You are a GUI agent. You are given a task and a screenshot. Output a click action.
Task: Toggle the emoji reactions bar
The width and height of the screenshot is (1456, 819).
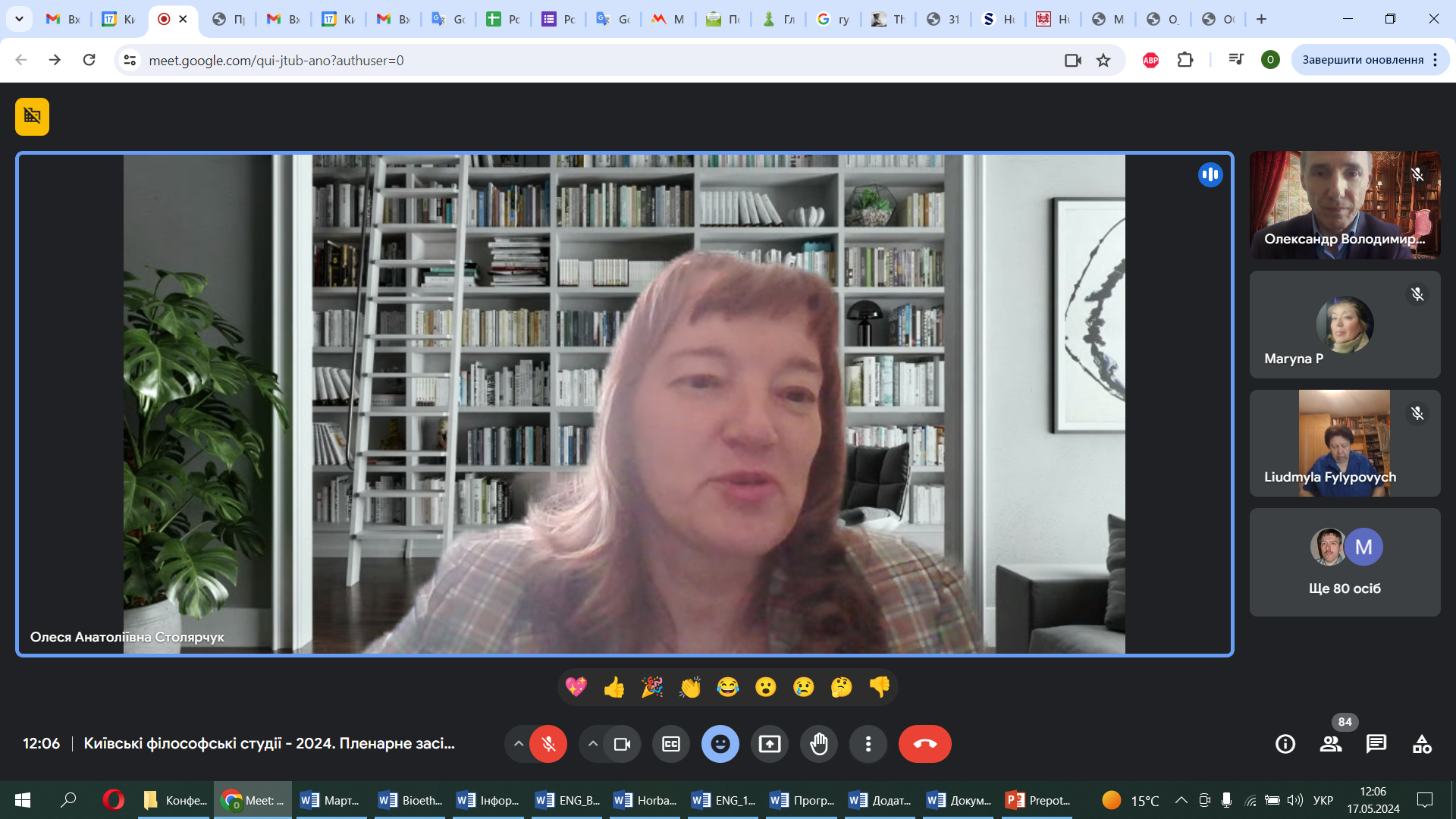tap(720, 744)
